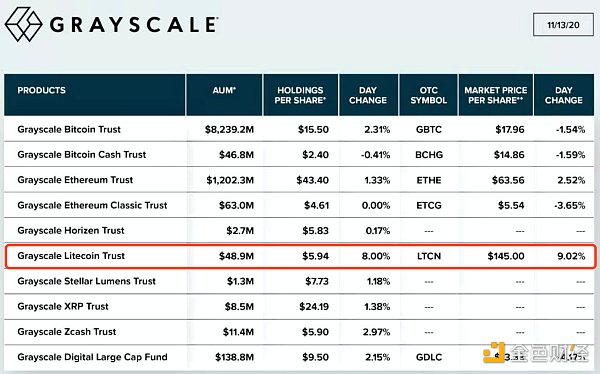Click the orange watermark logo icon
Viewport: 600px width, 374px height.
(x=494, y=352)
